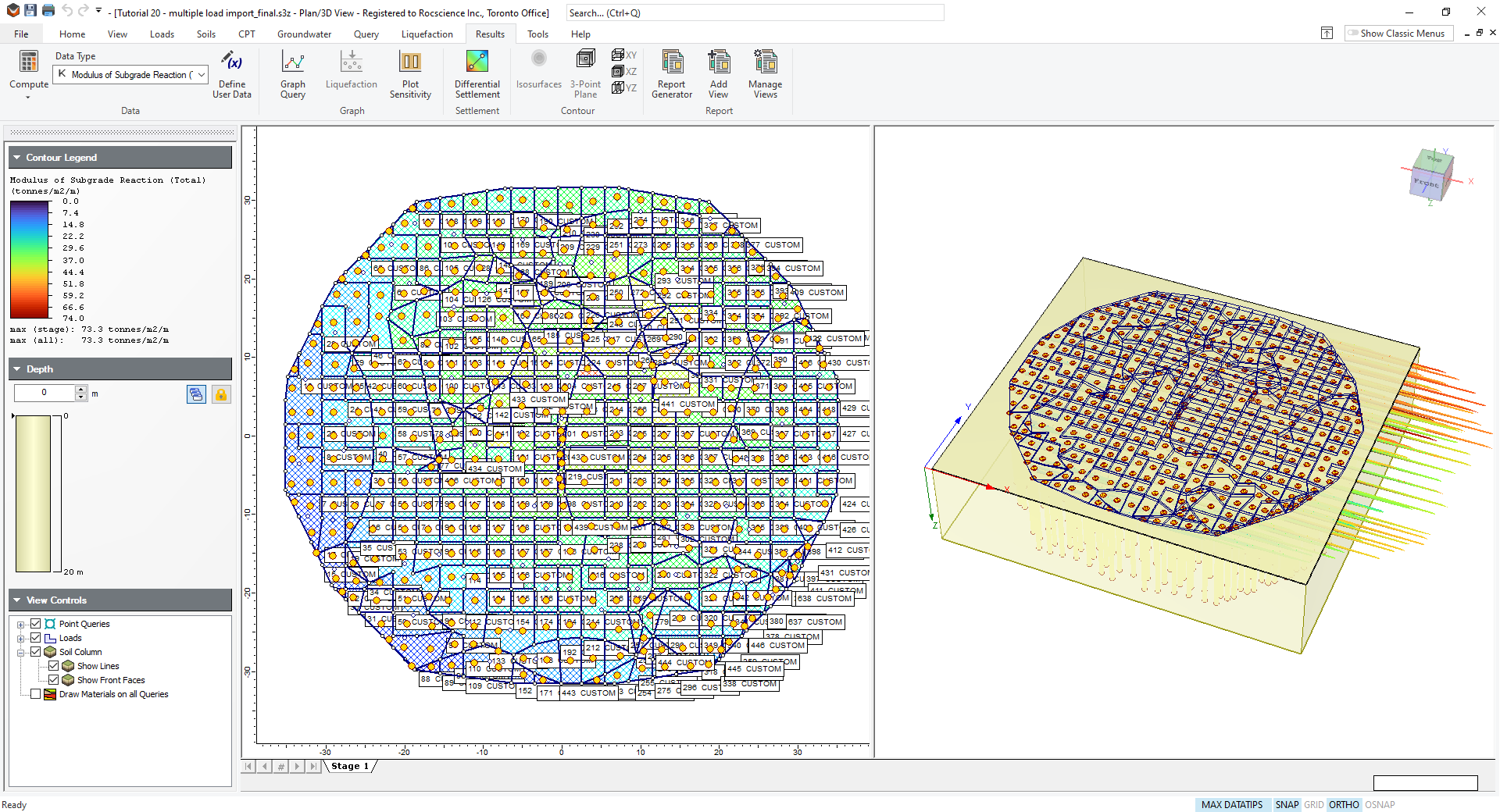Toggle ORTHO mode in status bar
The width and height of the screenshot is (1500, 812).
[x=1343, y=804]
